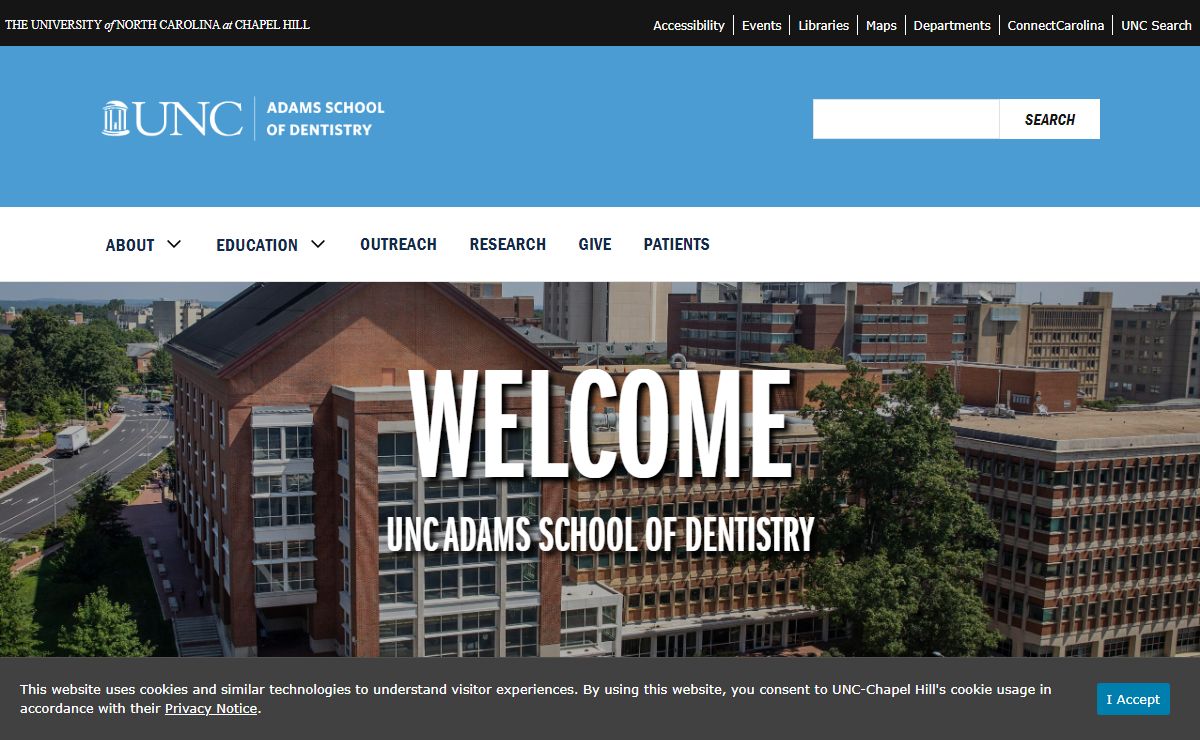Visit the Maps link
Viewport: 1200px width, 740px height.
point(881,25)
